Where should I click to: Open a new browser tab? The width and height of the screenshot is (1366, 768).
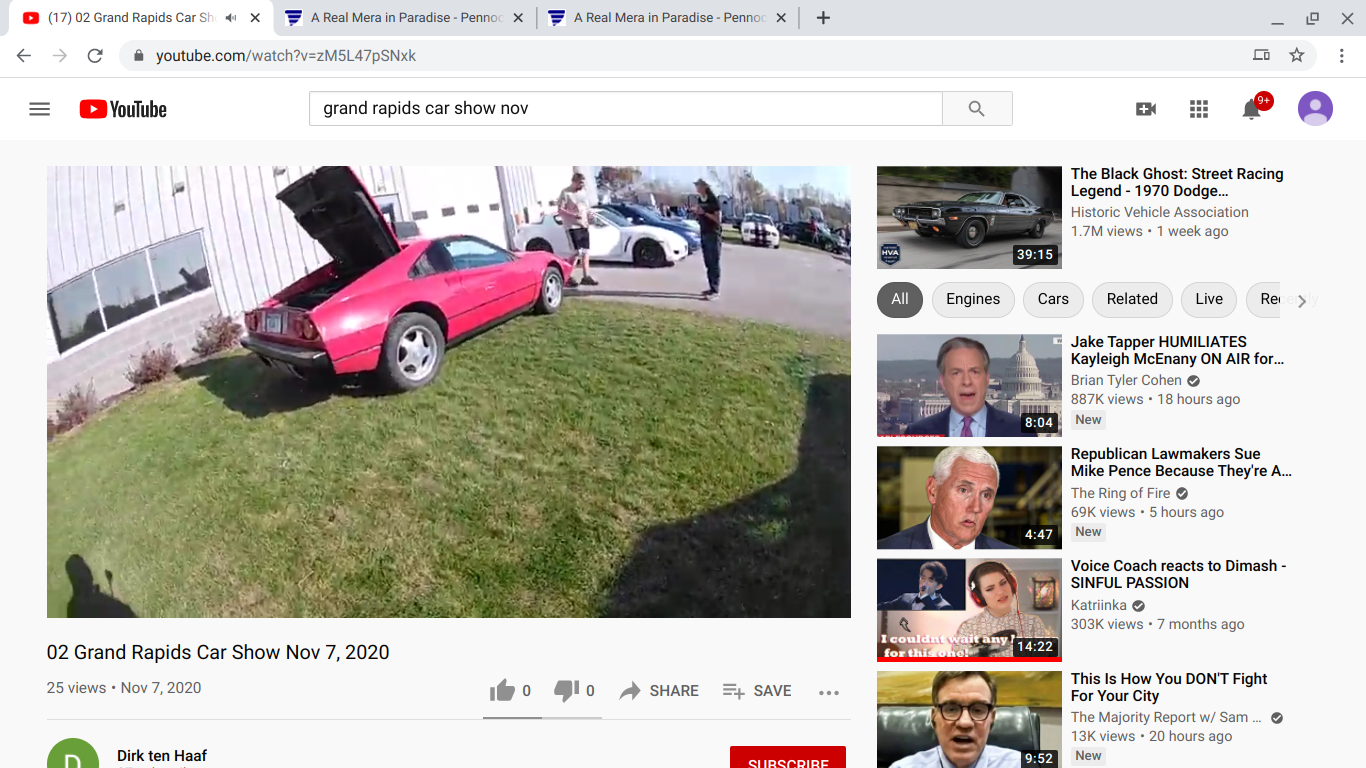tap(823, 18)
